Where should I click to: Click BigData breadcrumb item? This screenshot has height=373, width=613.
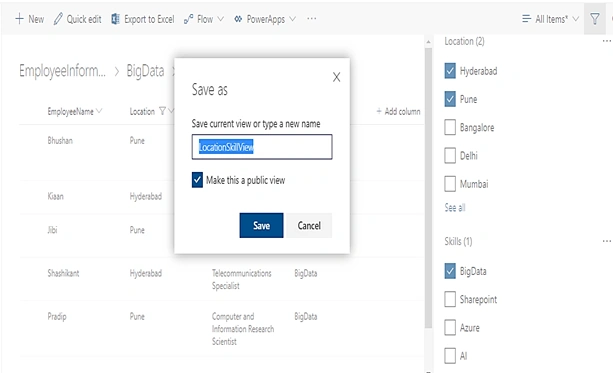pos(145,71)
